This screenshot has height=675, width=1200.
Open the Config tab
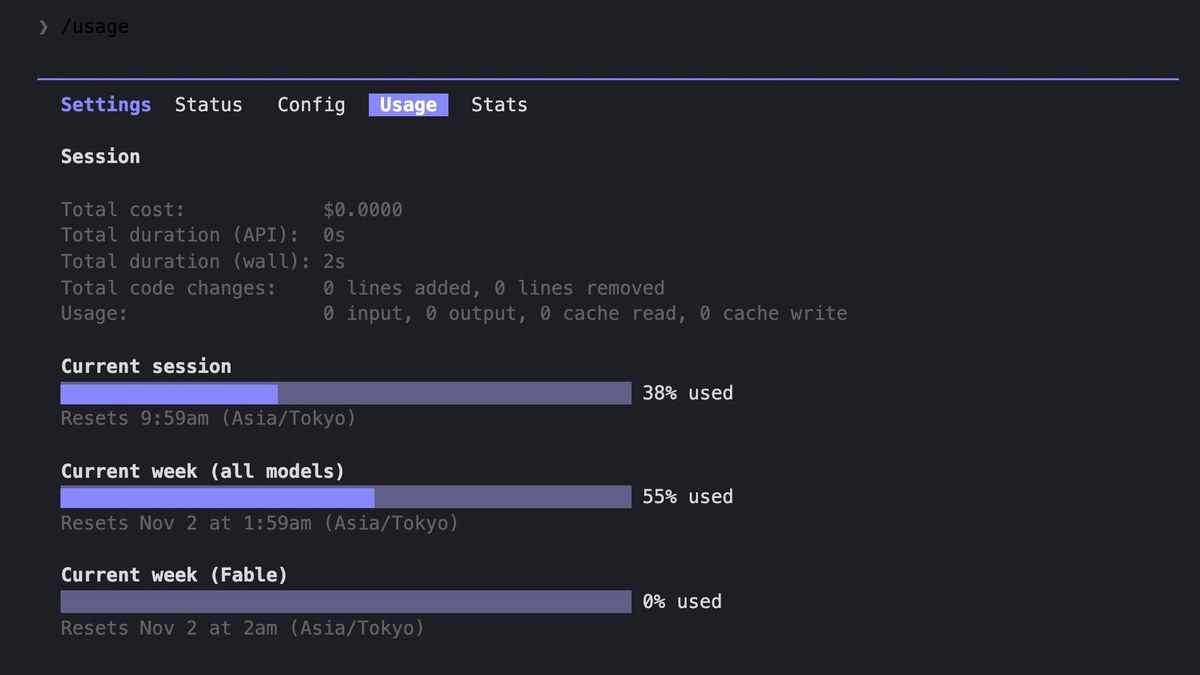point(311,105)
